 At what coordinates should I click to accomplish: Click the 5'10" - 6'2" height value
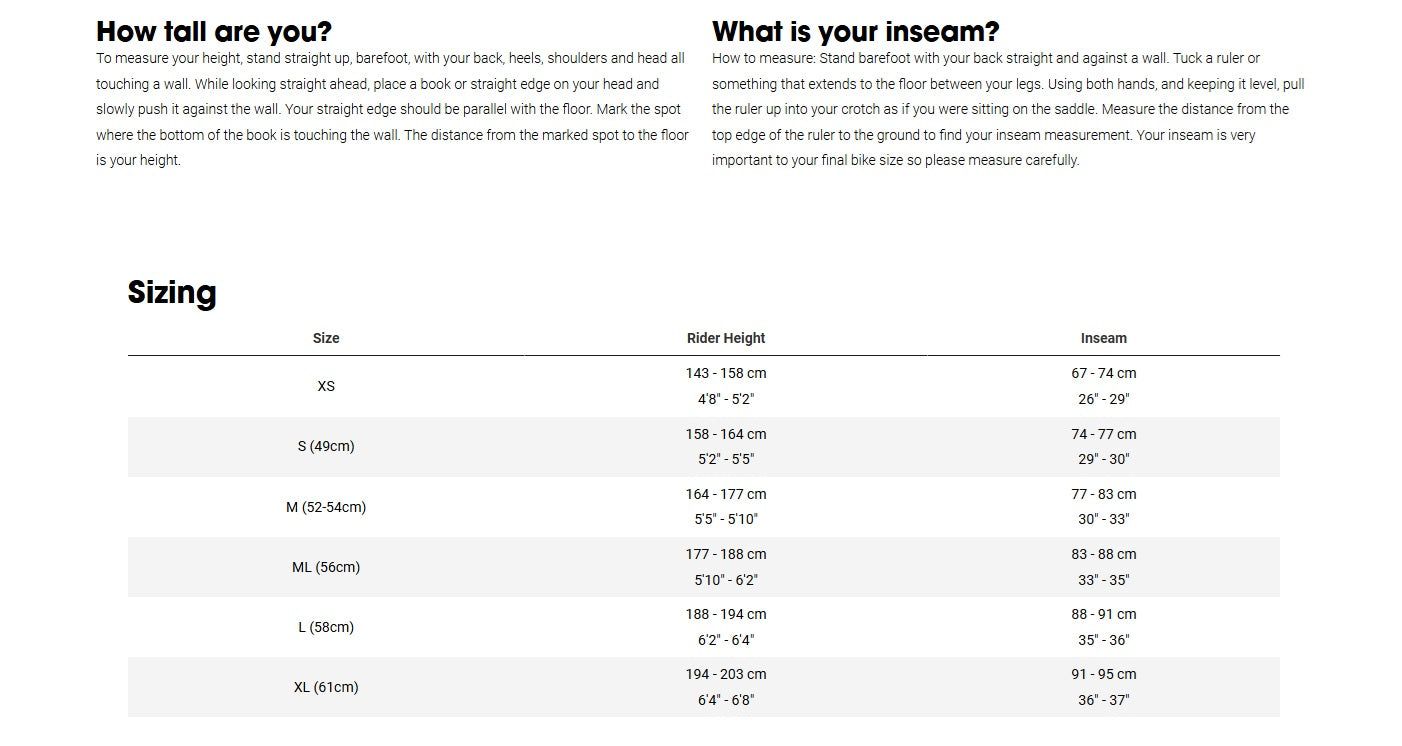click(x=726, y=580)
